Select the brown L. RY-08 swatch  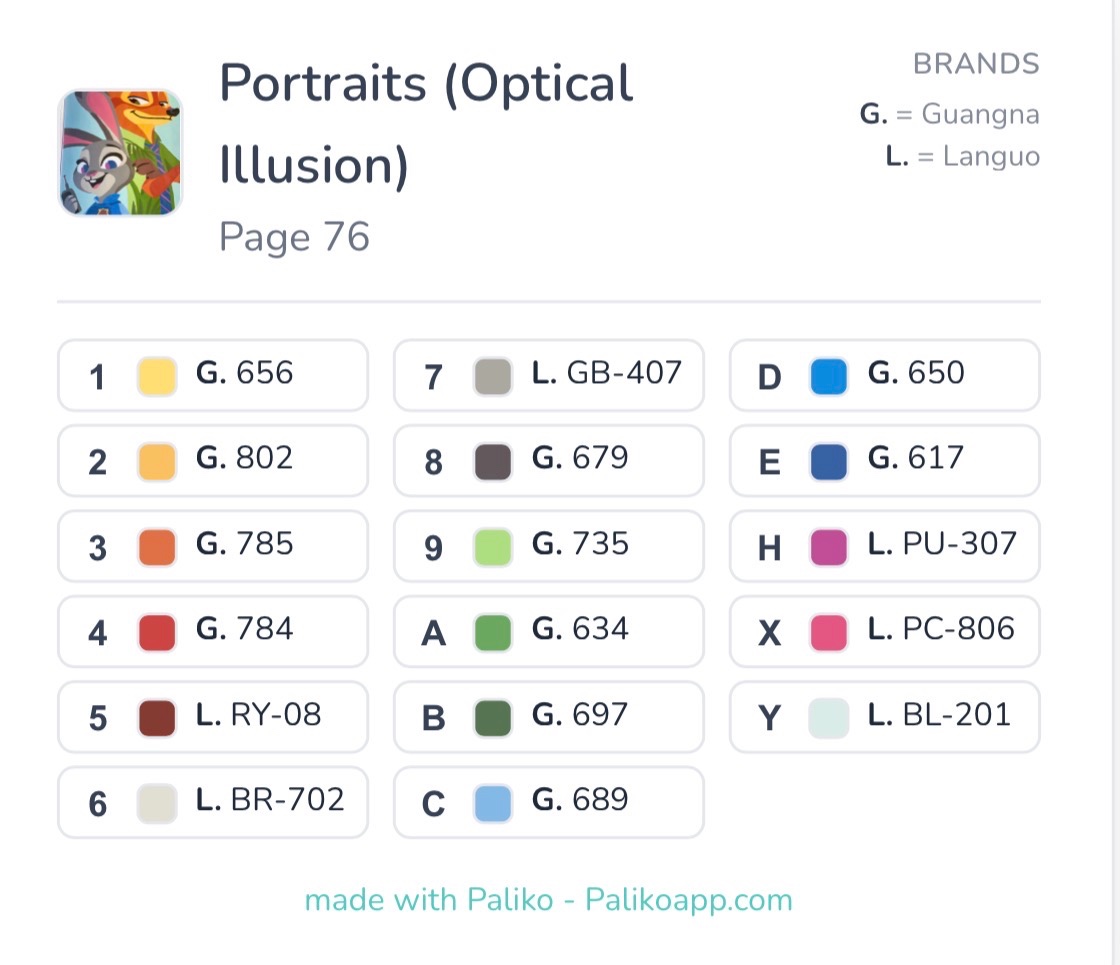pyautogui.click(x=156, y=718)
